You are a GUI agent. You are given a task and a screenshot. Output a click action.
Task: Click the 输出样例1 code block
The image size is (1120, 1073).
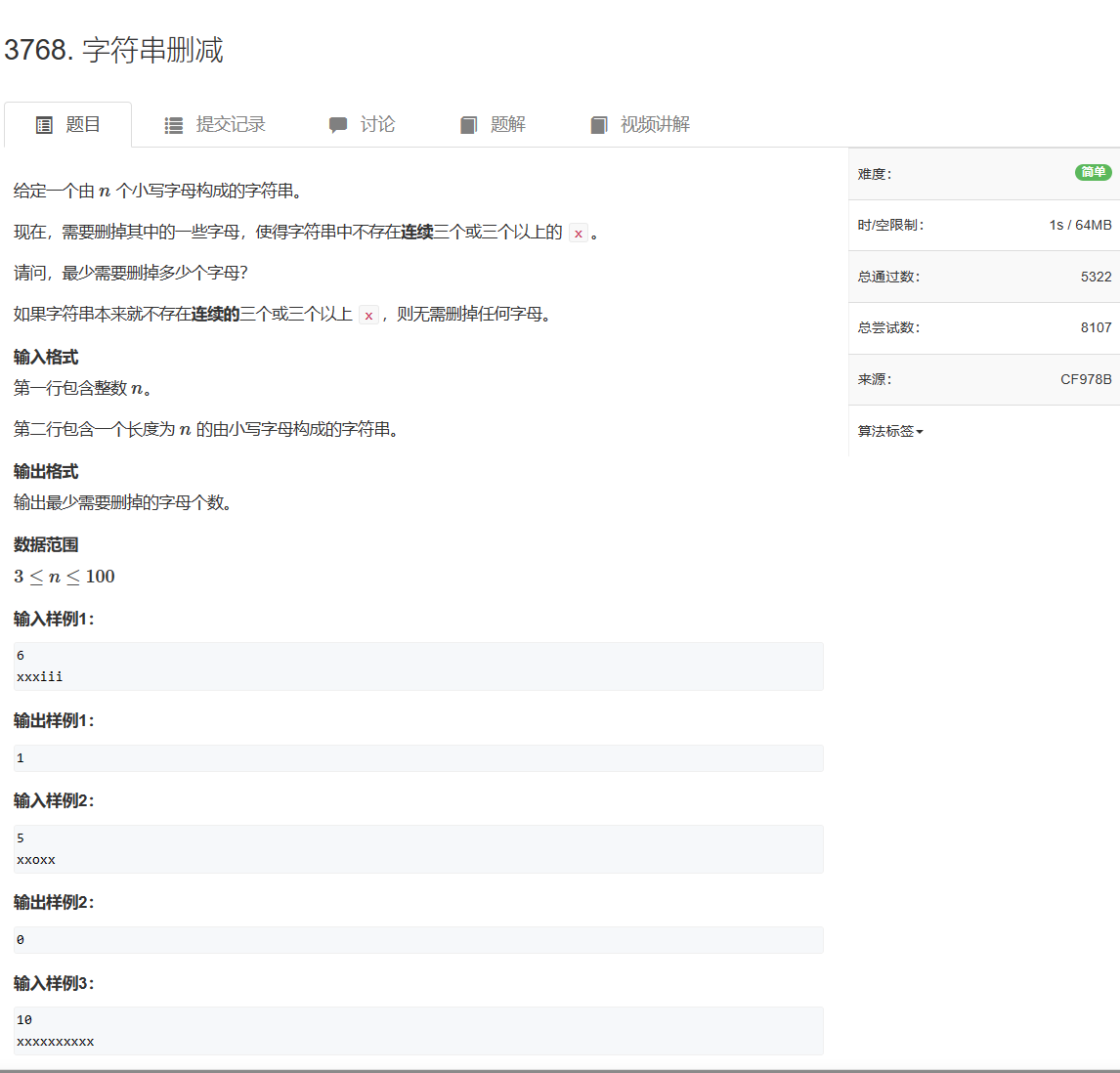(418, 758)
